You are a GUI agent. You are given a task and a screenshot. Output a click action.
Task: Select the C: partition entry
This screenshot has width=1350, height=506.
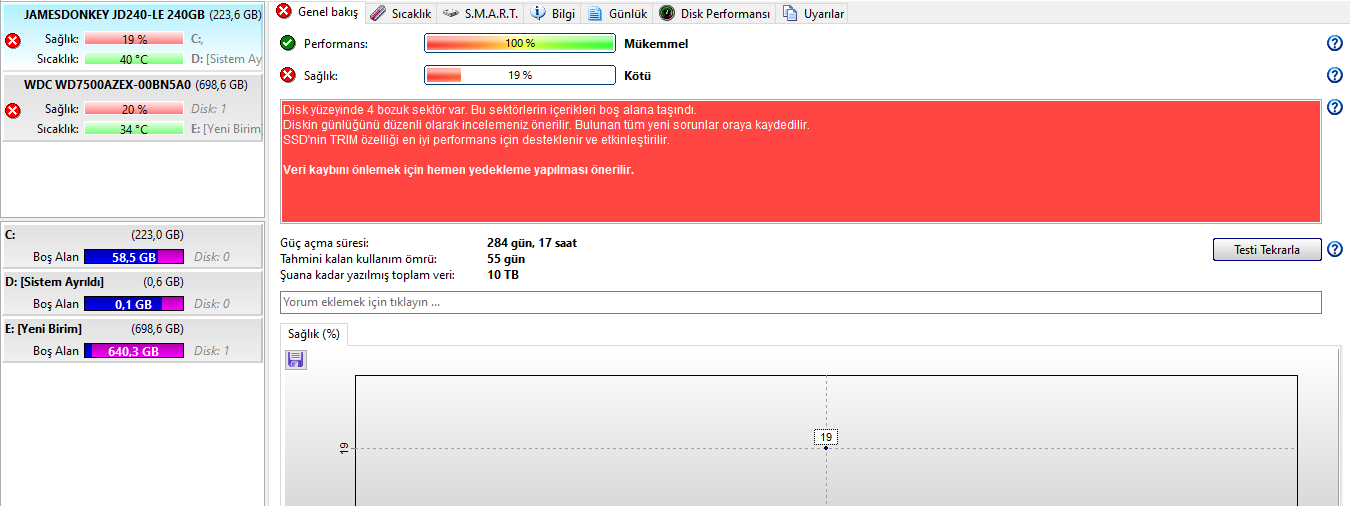(x=133, y=245)
